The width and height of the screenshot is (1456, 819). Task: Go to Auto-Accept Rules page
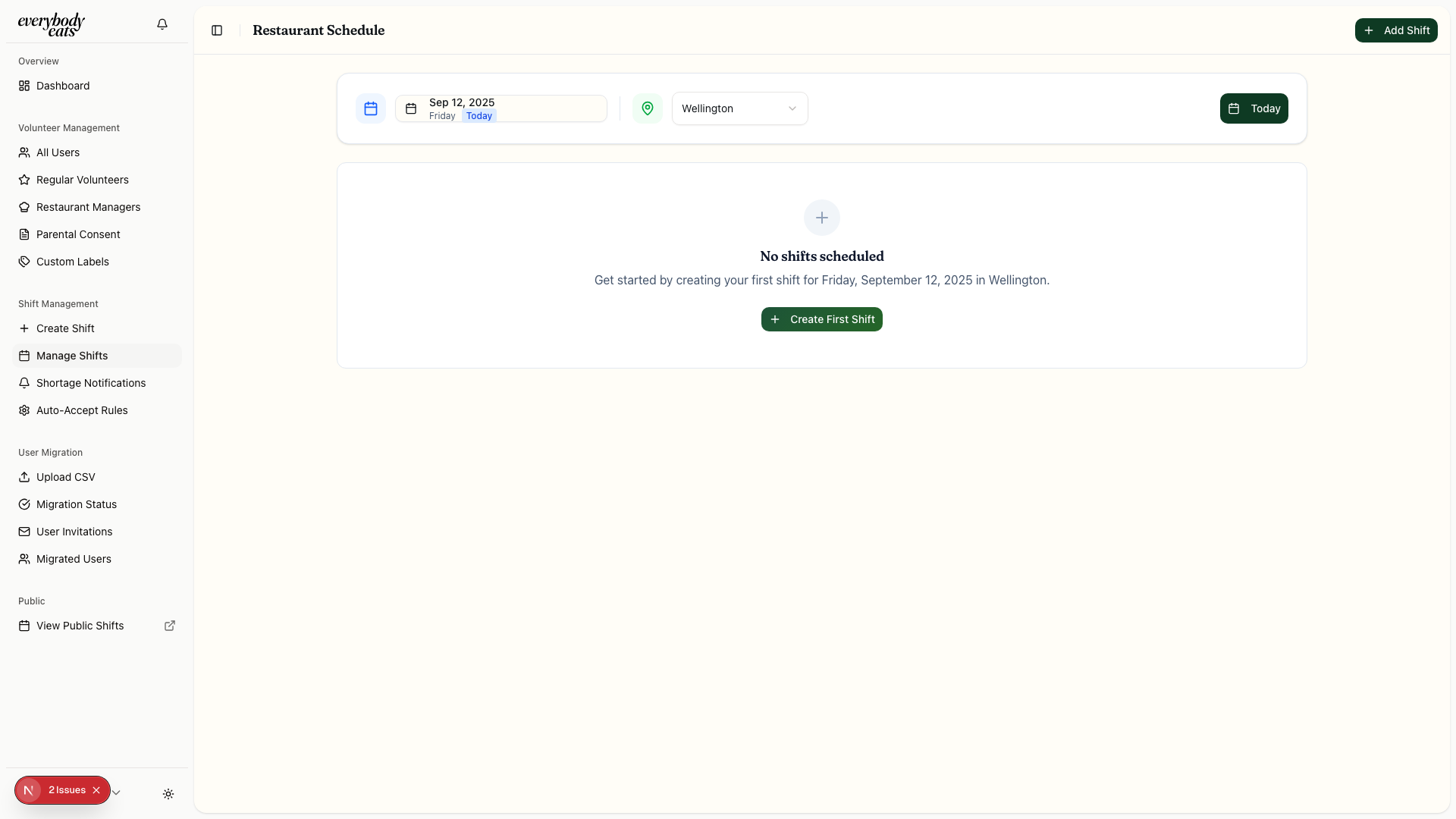pyautogui.click(x=82, y=410)
